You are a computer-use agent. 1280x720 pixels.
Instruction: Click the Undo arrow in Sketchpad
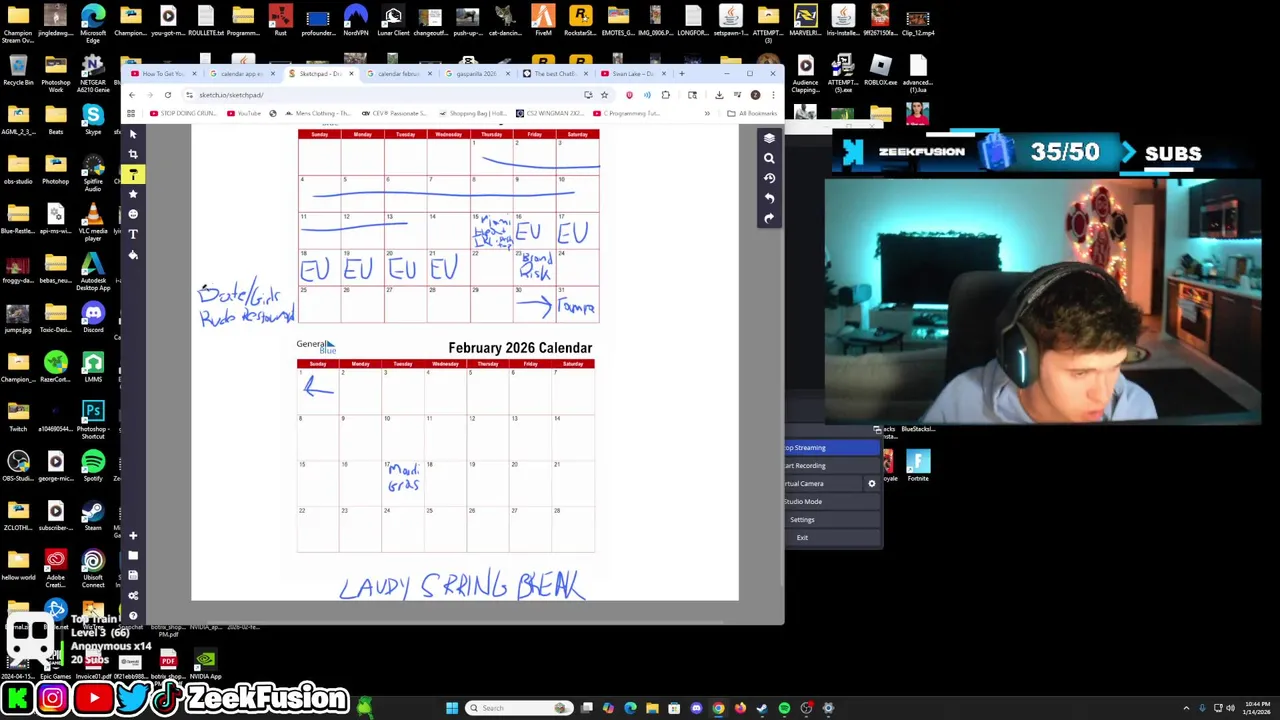click(x=769, y=198)
